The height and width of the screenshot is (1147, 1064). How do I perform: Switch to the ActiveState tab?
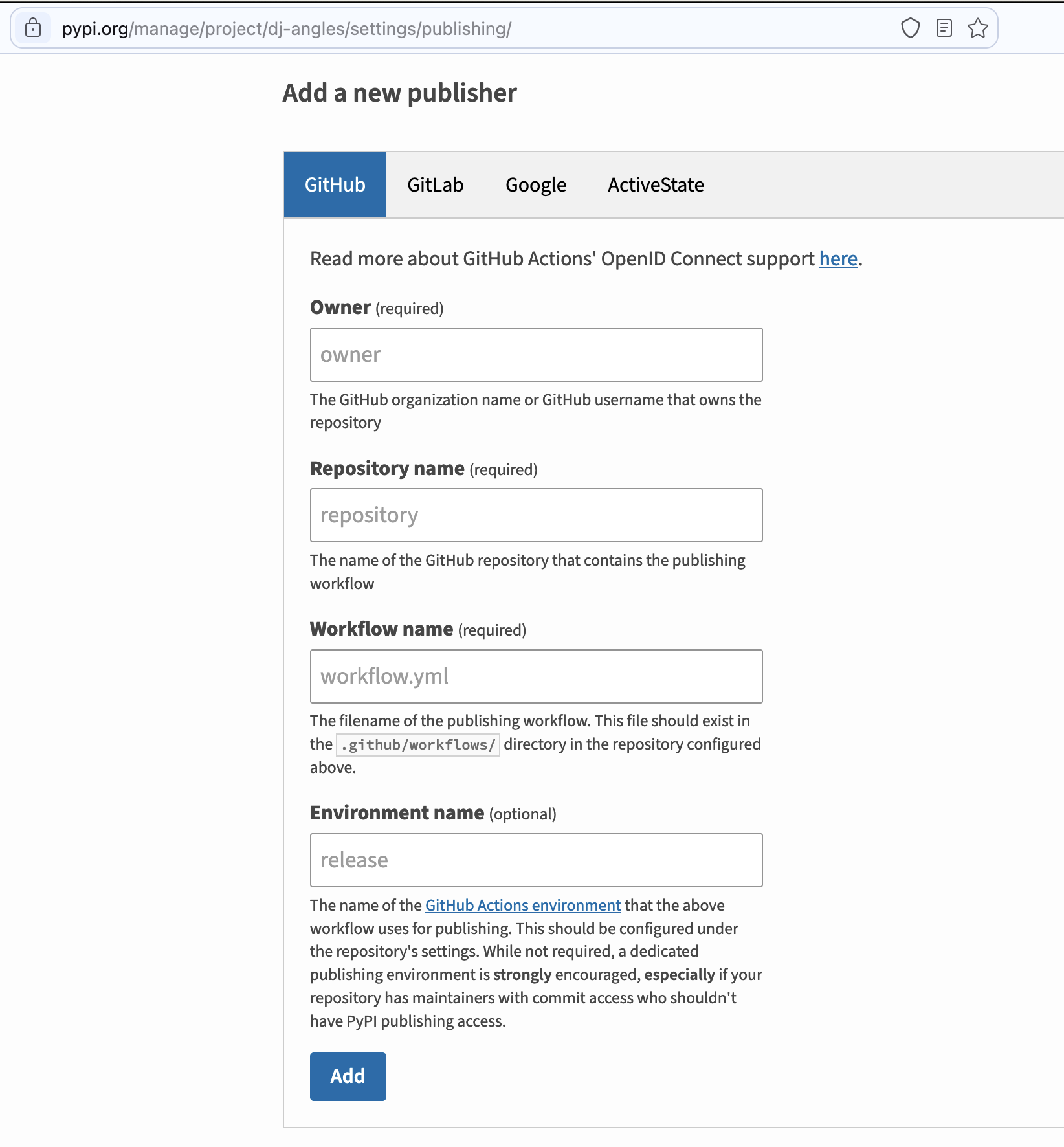(x=655, y=185)
